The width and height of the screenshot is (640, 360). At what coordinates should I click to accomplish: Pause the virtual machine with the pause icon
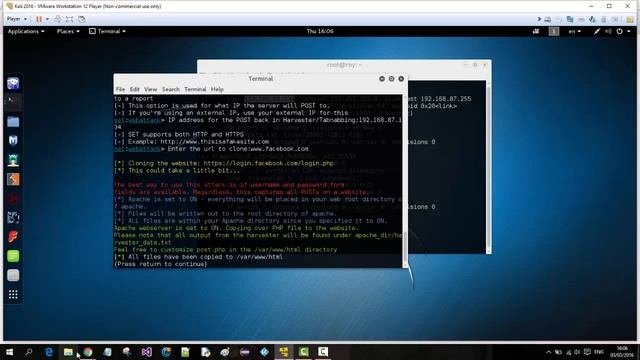39,19
